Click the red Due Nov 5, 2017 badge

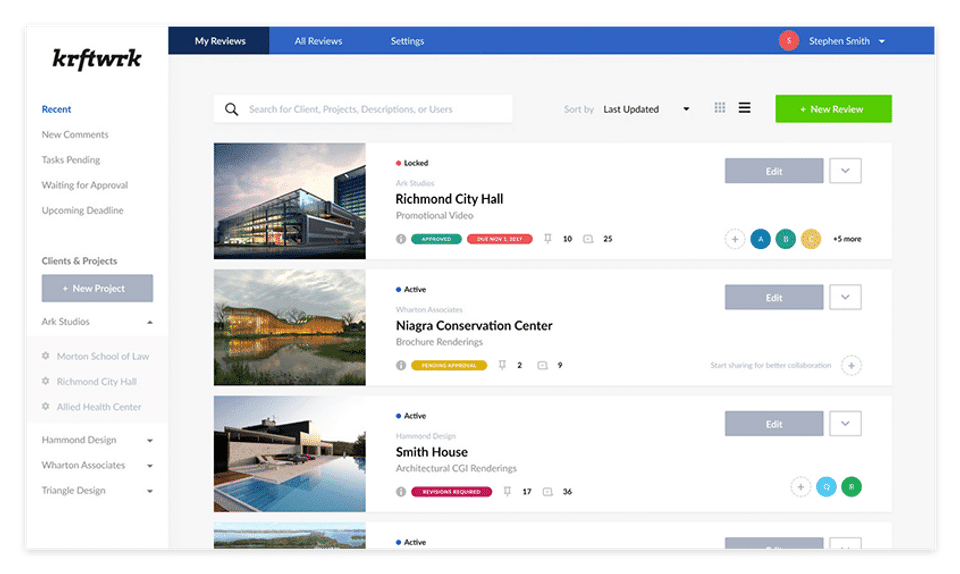[x=500, y=239]
